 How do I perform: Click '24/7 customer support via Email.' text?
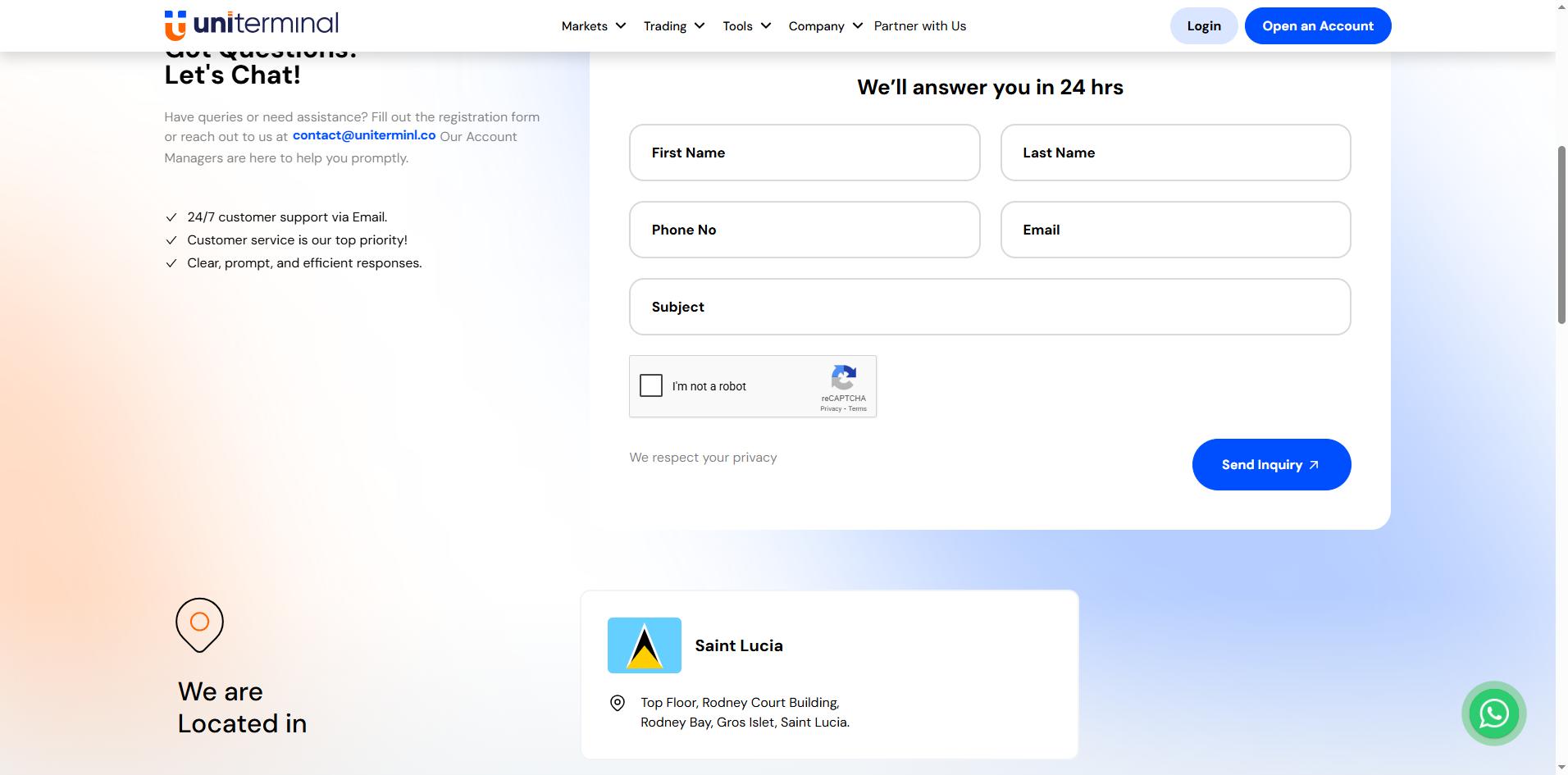point(287,217)
